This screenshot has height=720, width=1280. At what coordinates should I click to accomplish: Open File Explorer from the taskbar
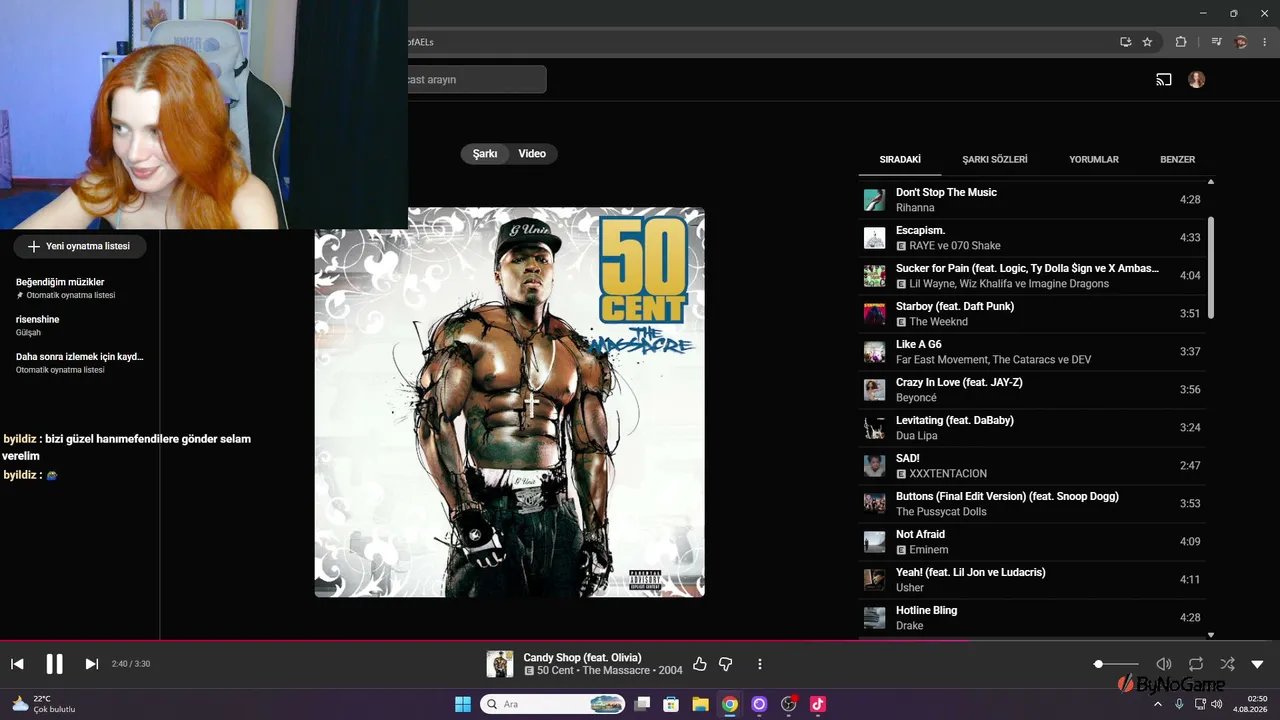point(700,704)
